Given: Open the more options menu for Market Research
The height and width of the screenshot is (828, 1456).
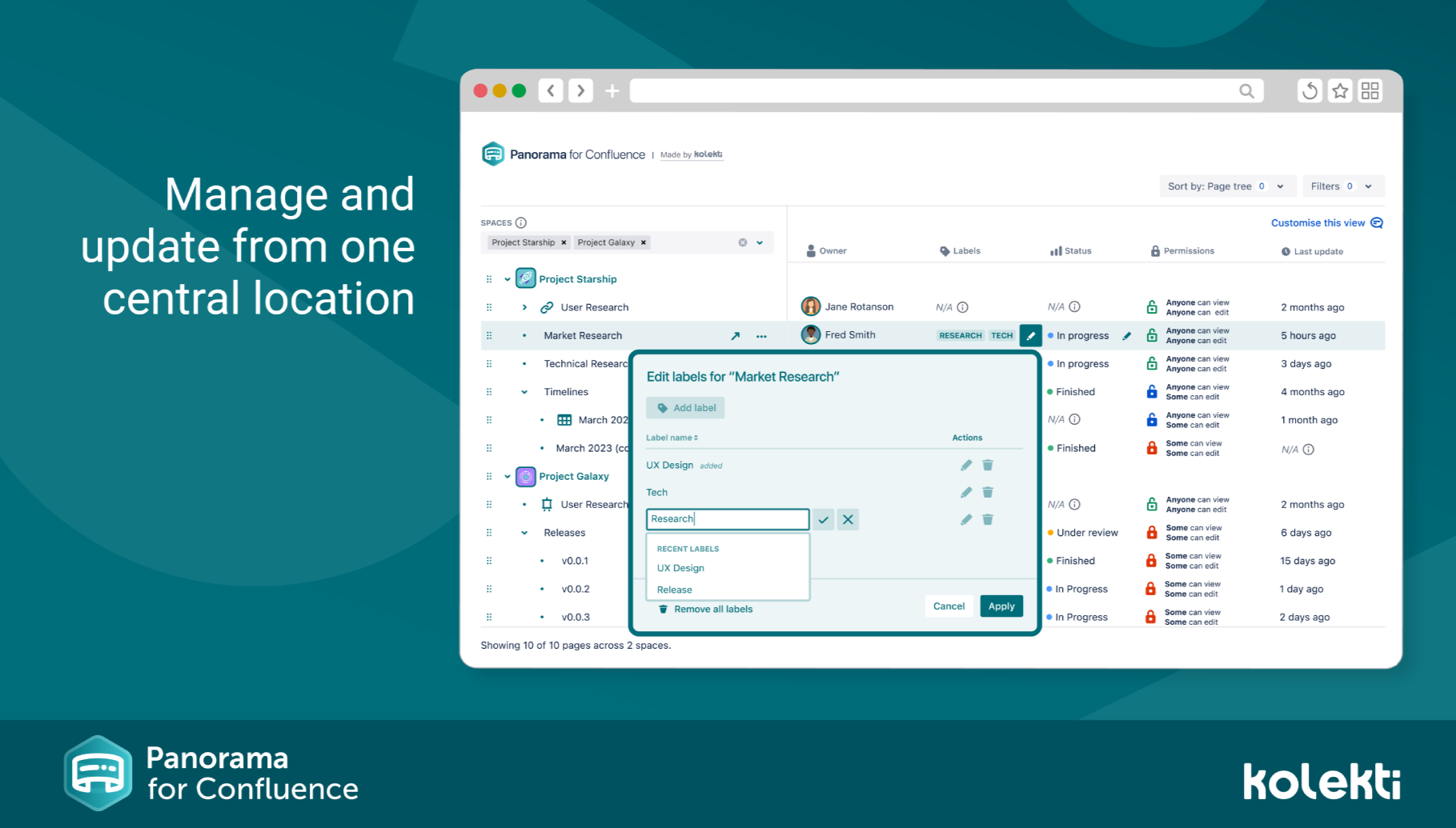Looking at the screenshot, I should coord(761,336).
